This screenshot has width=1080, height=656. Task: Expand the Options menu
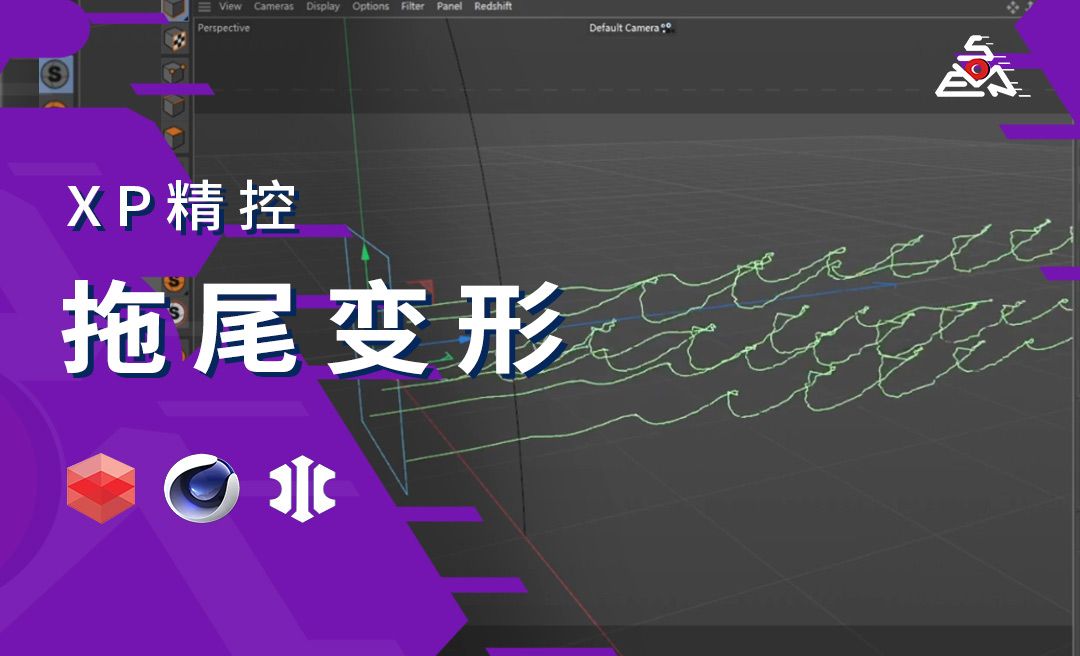(x=369, y=6)
